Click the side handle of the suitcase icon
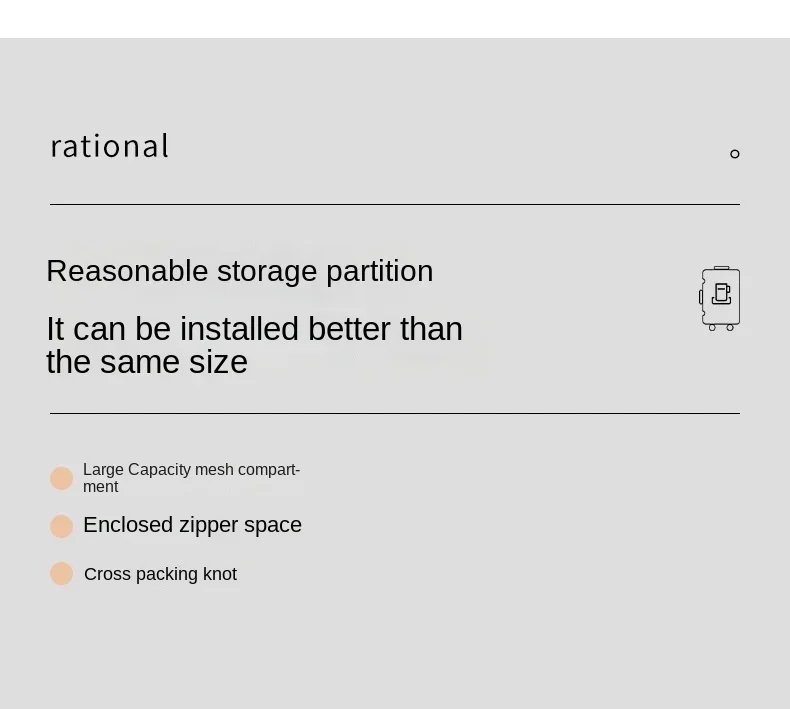 pos(701,296)
